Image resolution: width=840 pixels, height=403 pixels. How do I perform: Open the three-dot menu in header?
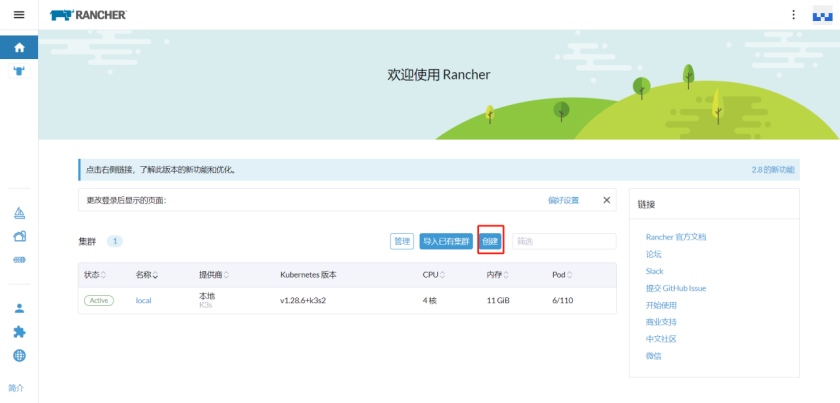[793, 15]
